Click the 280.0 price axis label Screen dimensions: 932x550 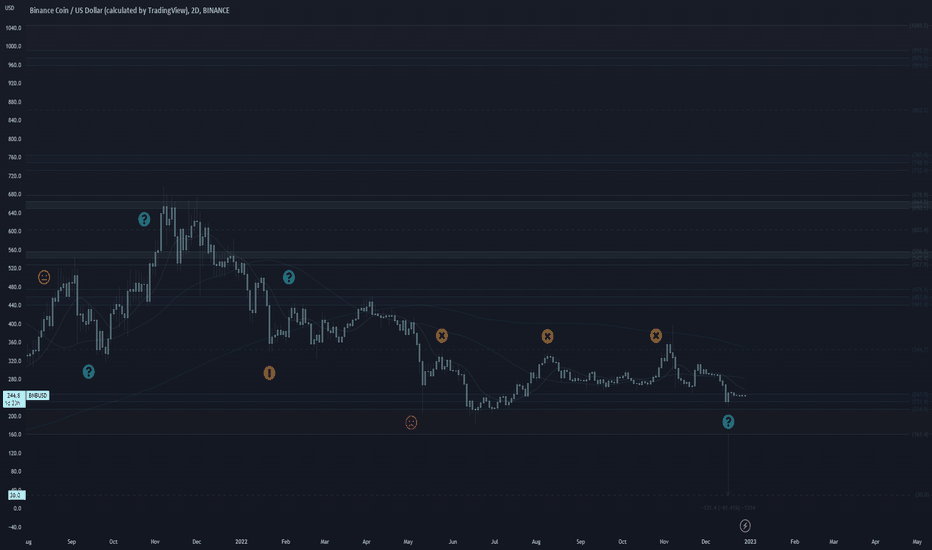15,379
